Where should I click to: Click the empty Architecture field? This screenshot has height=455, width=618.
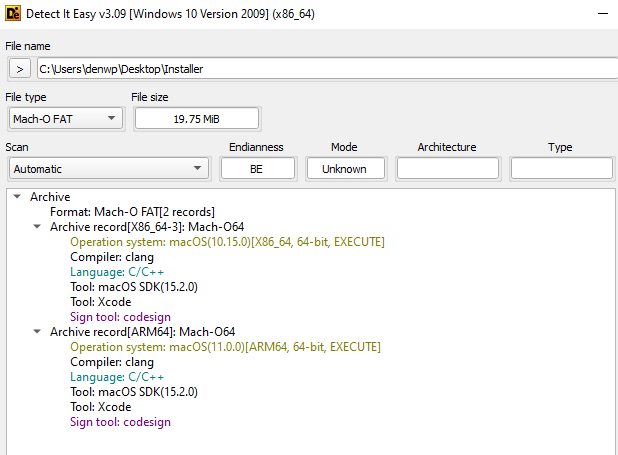tap(448, 169)
